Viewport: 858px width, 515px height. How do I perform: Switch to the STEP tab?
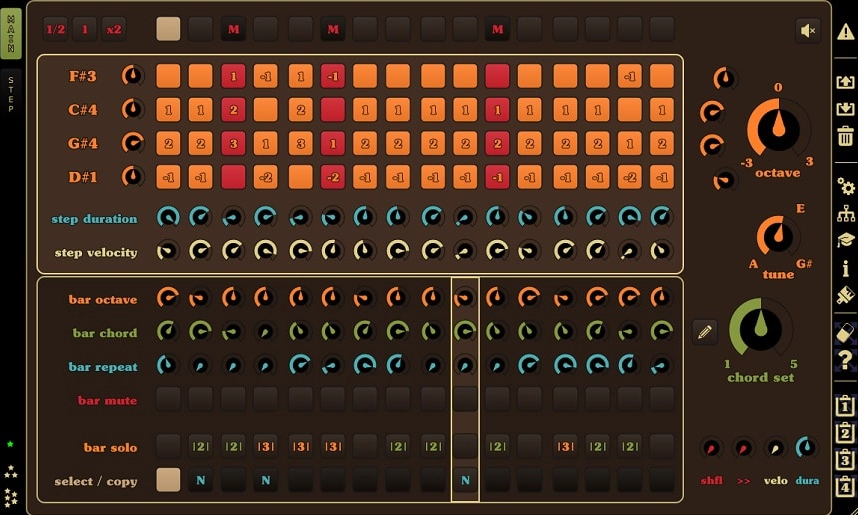click(x=11, y=94)
